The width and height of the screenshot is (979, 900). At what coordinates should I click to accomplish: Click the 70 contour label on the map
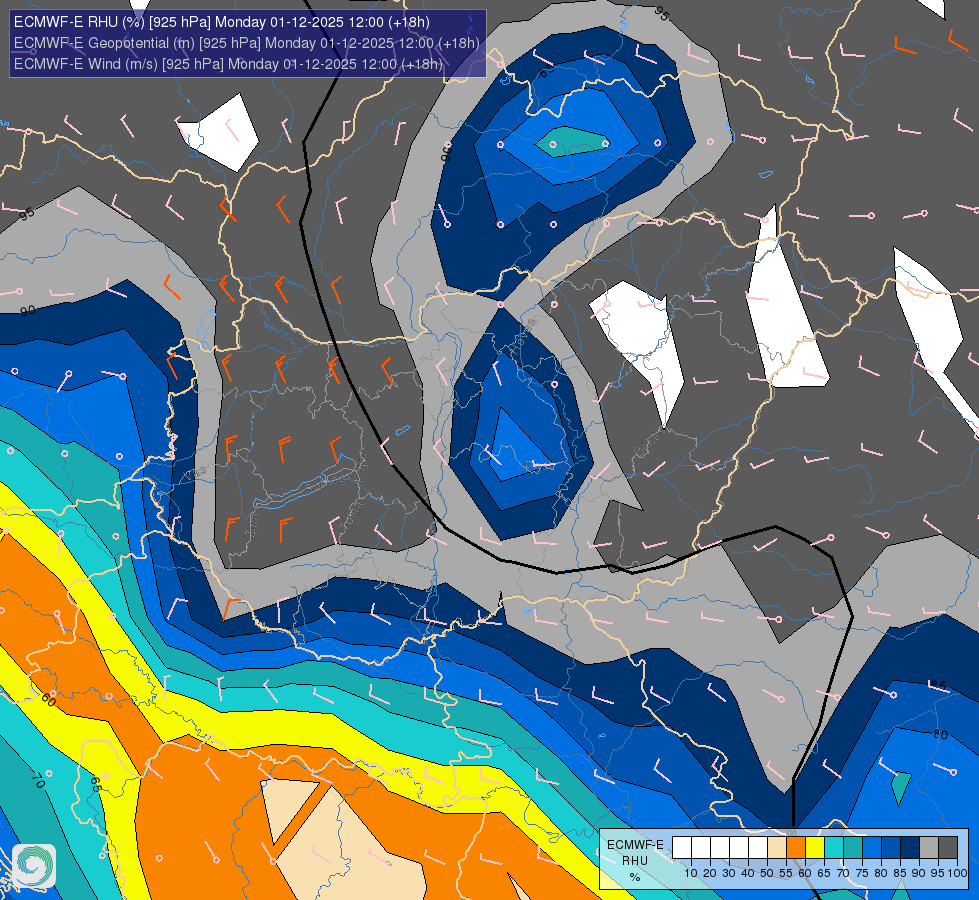[x=37, y=781]
